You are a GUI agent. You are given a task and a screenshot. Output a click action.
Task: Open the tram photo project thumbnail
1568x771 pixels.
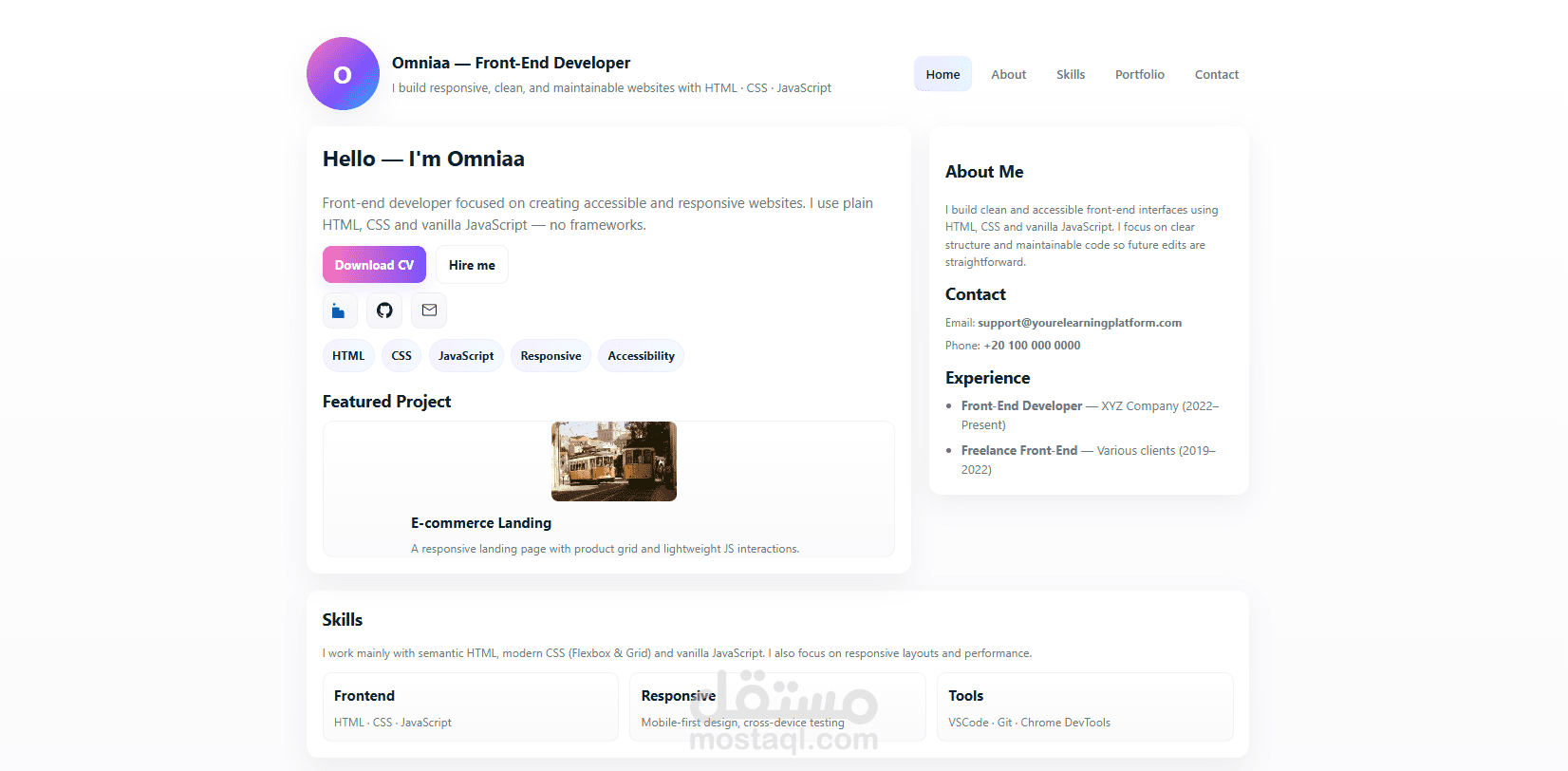614,461
